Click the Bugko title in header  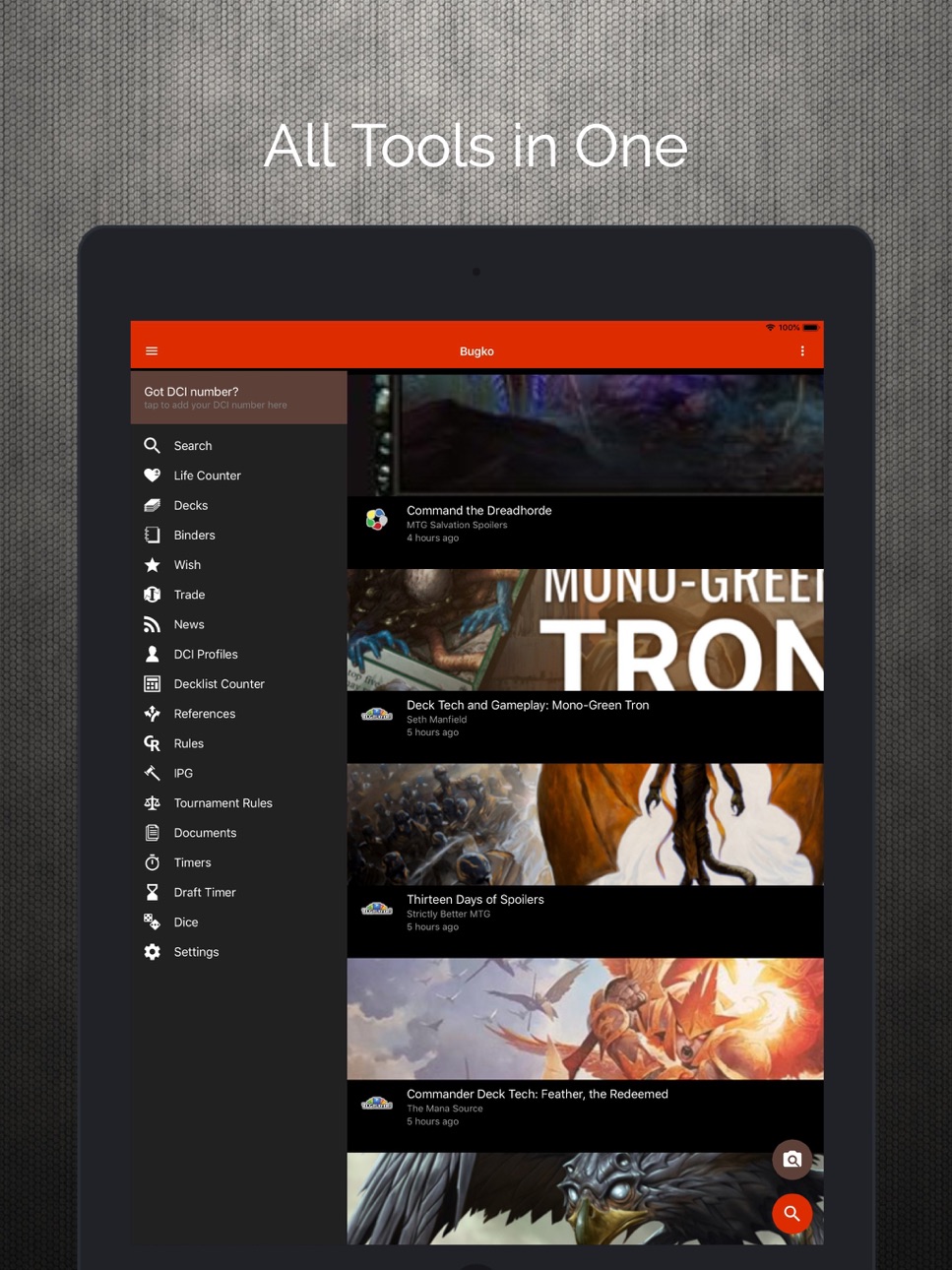(x=476, y=351)
